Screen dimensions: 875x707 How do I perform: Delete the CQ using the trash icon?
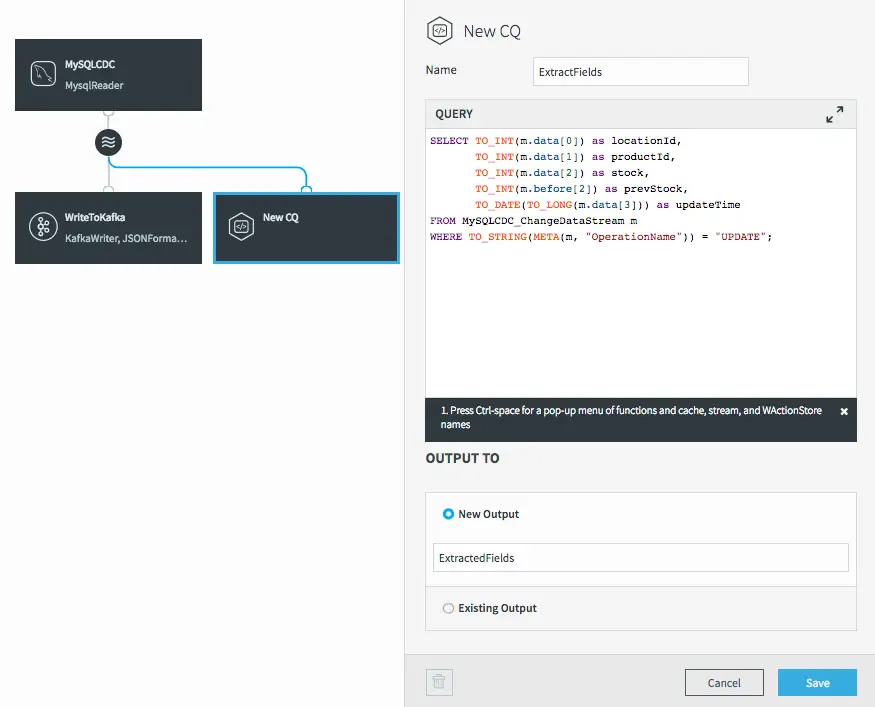click(x=440, y=682)
